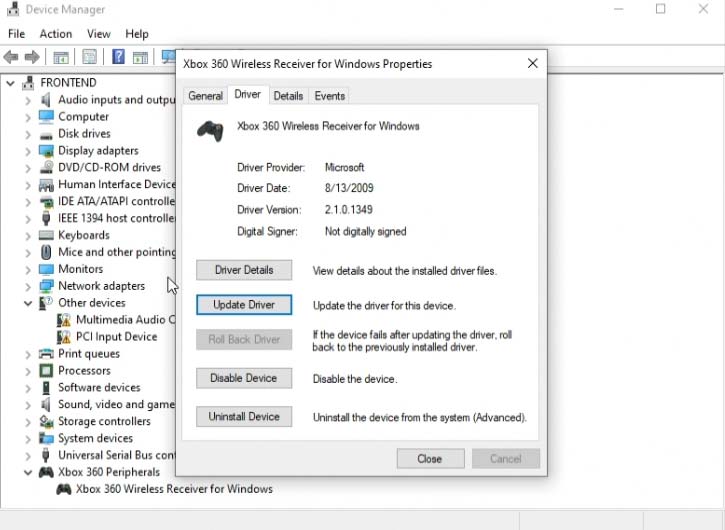The width and height of the screenshot is (725, 530).
Task: Click the Action pane toolbar icon right of Help
Action: [140, 57]
